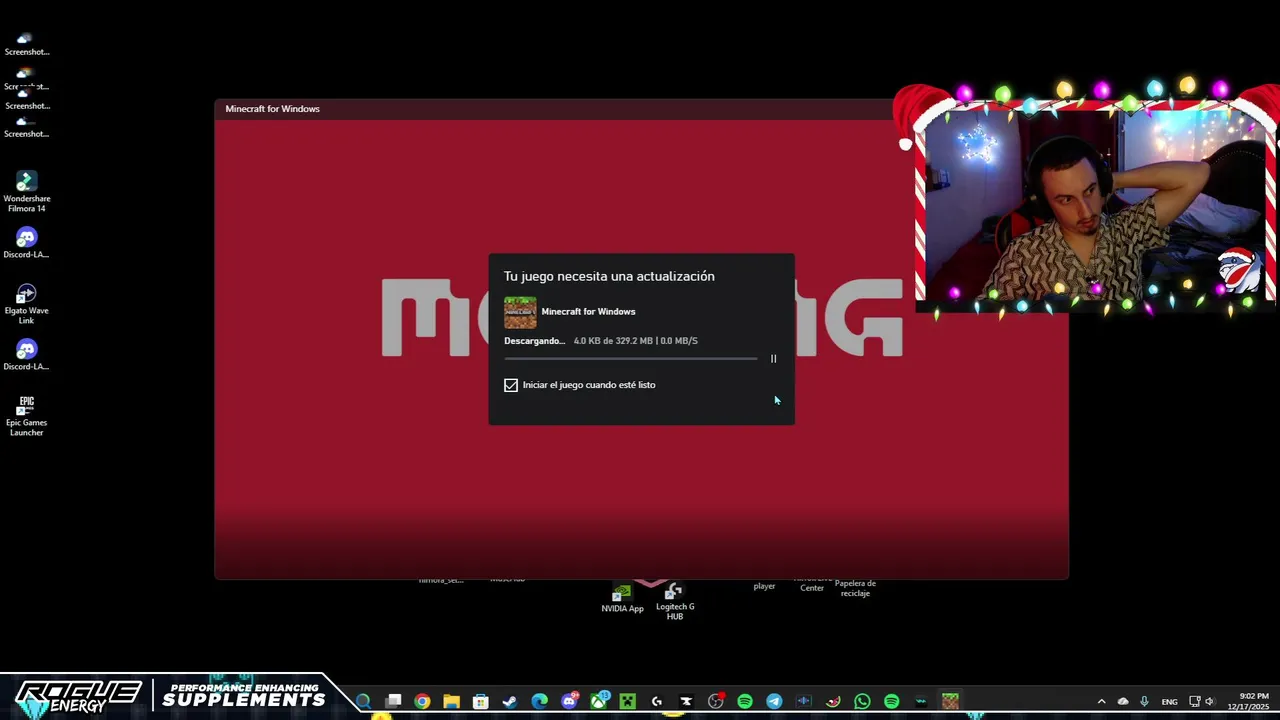
Task: Open File Explorer from the taskbar
Action: [451, 702]
